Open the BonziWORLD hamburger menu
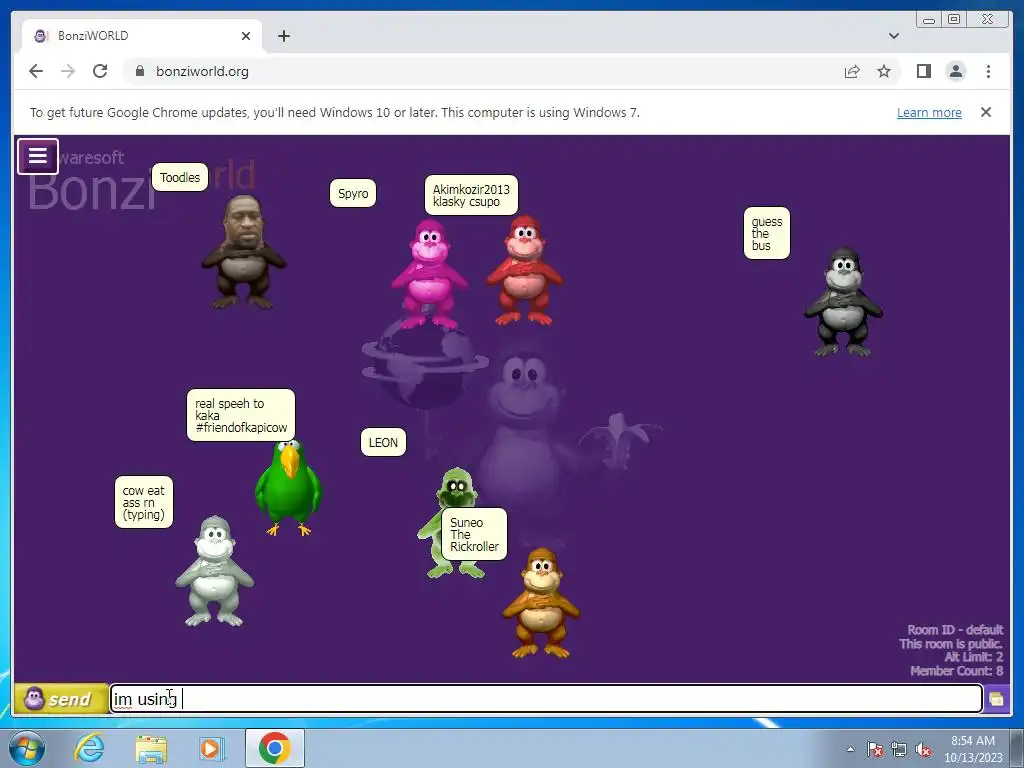Image resolution: width=1024 pixels, height=768 pixels. 38,156
